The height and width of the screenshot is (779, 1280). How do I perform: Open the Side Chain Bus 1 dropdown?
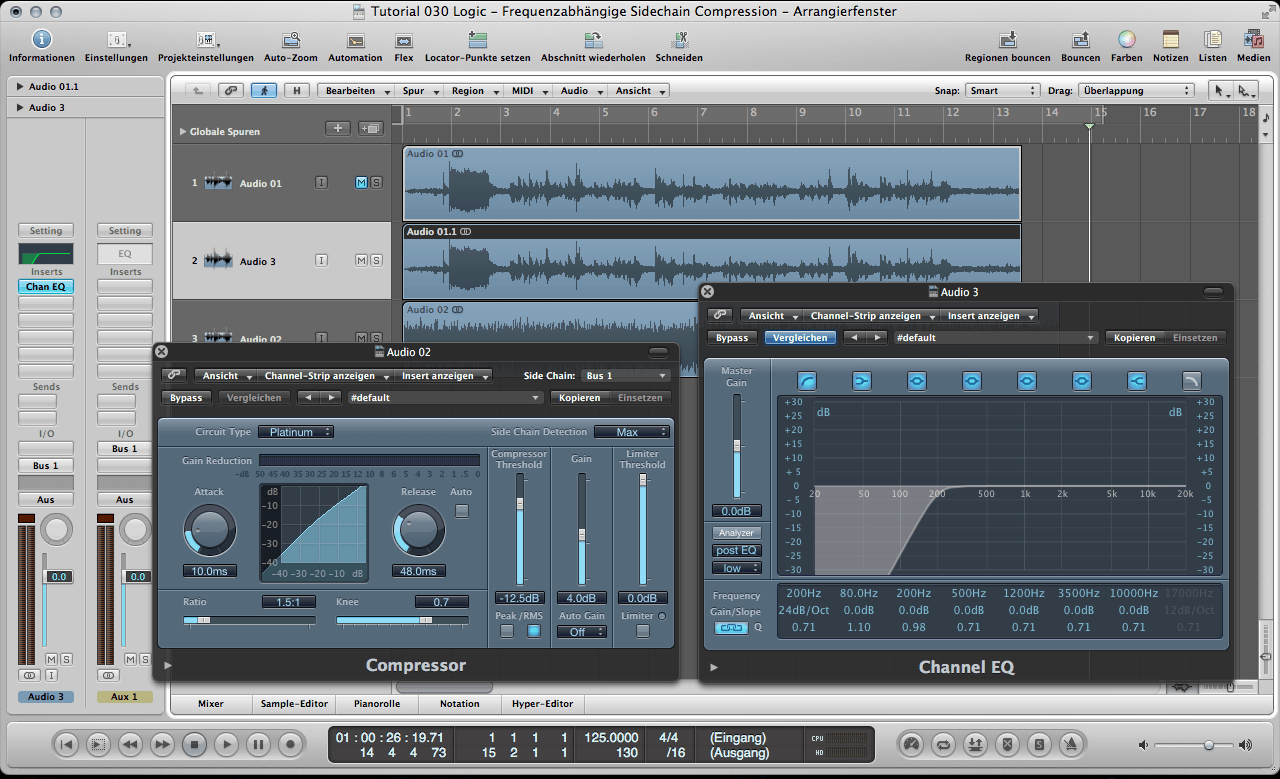pos(626,376)
